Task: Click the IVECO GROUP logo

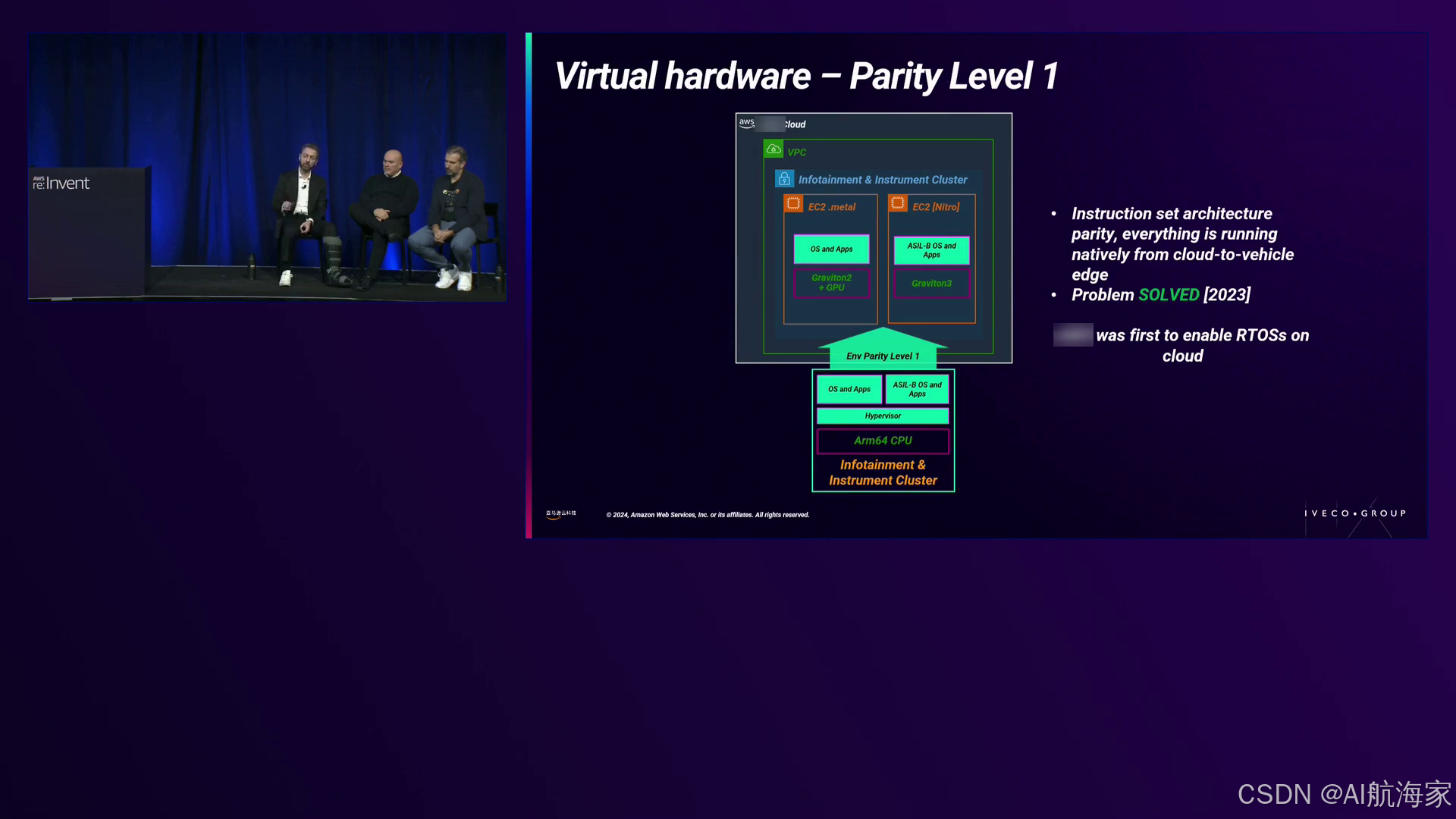Action: click(x=1355, y=513)
